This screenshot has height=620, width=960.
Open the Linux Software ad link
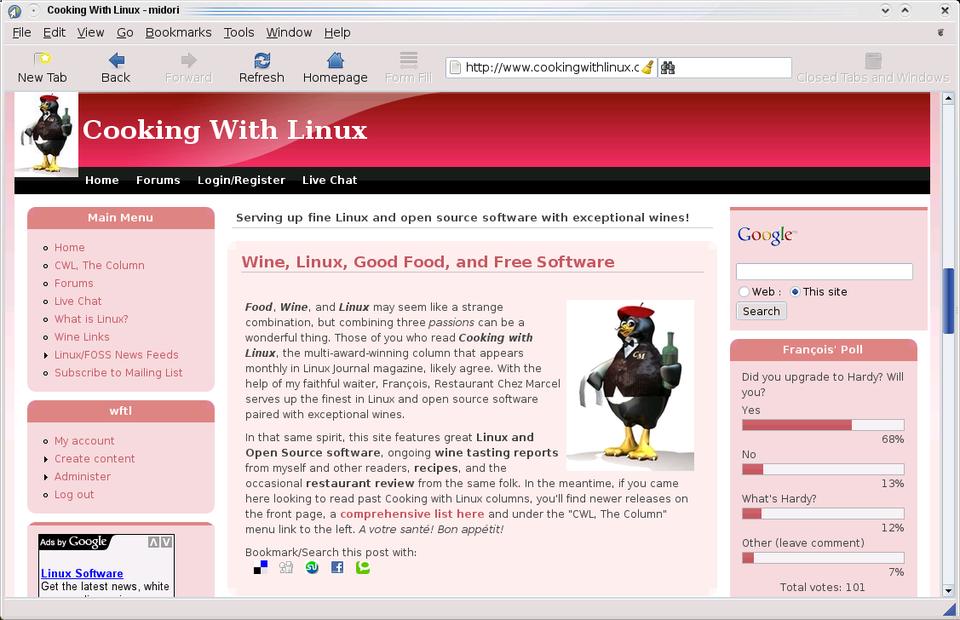click(x=82, y=573)
